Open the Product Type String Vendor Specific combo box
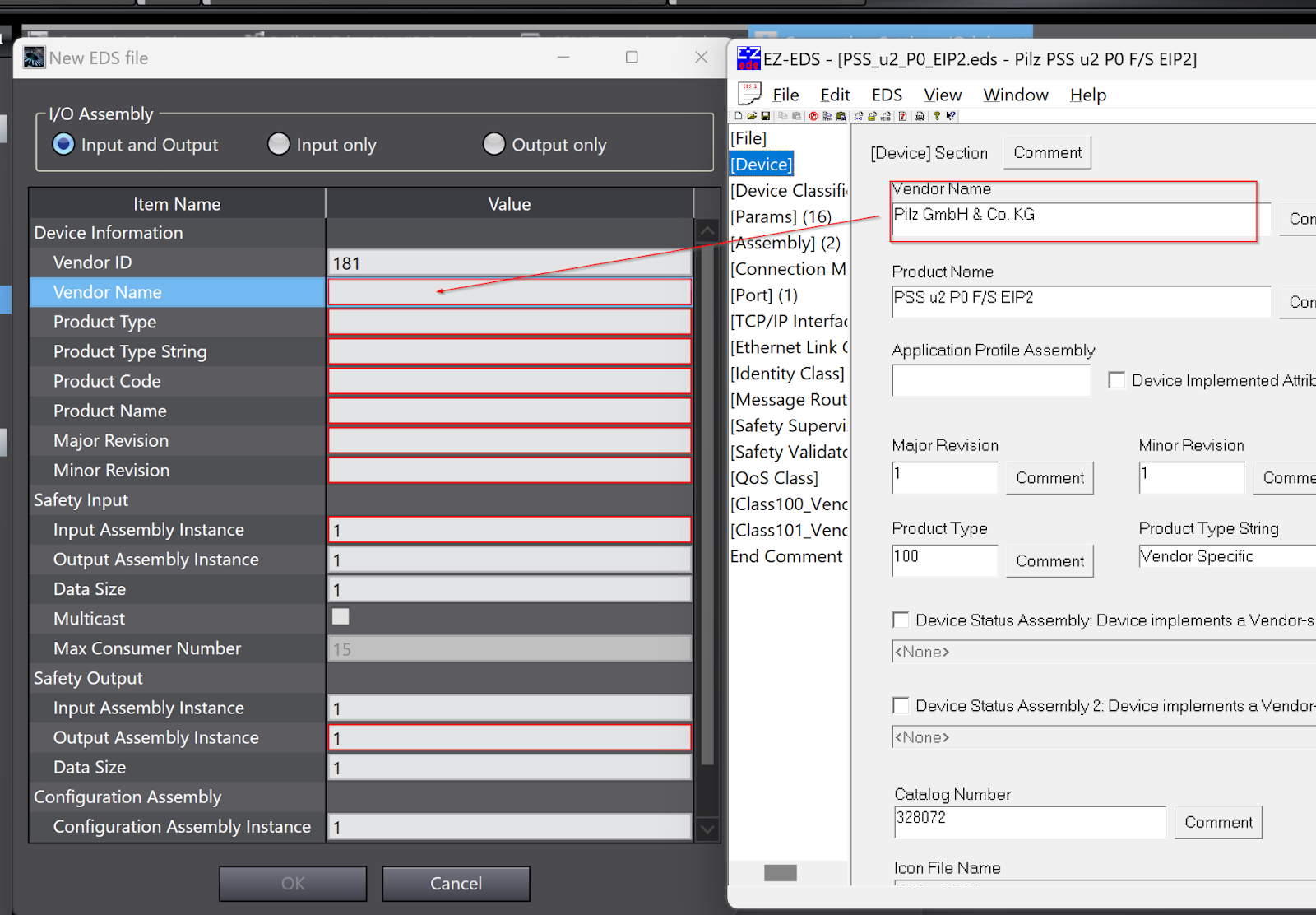 click(x=1227, y=556)
